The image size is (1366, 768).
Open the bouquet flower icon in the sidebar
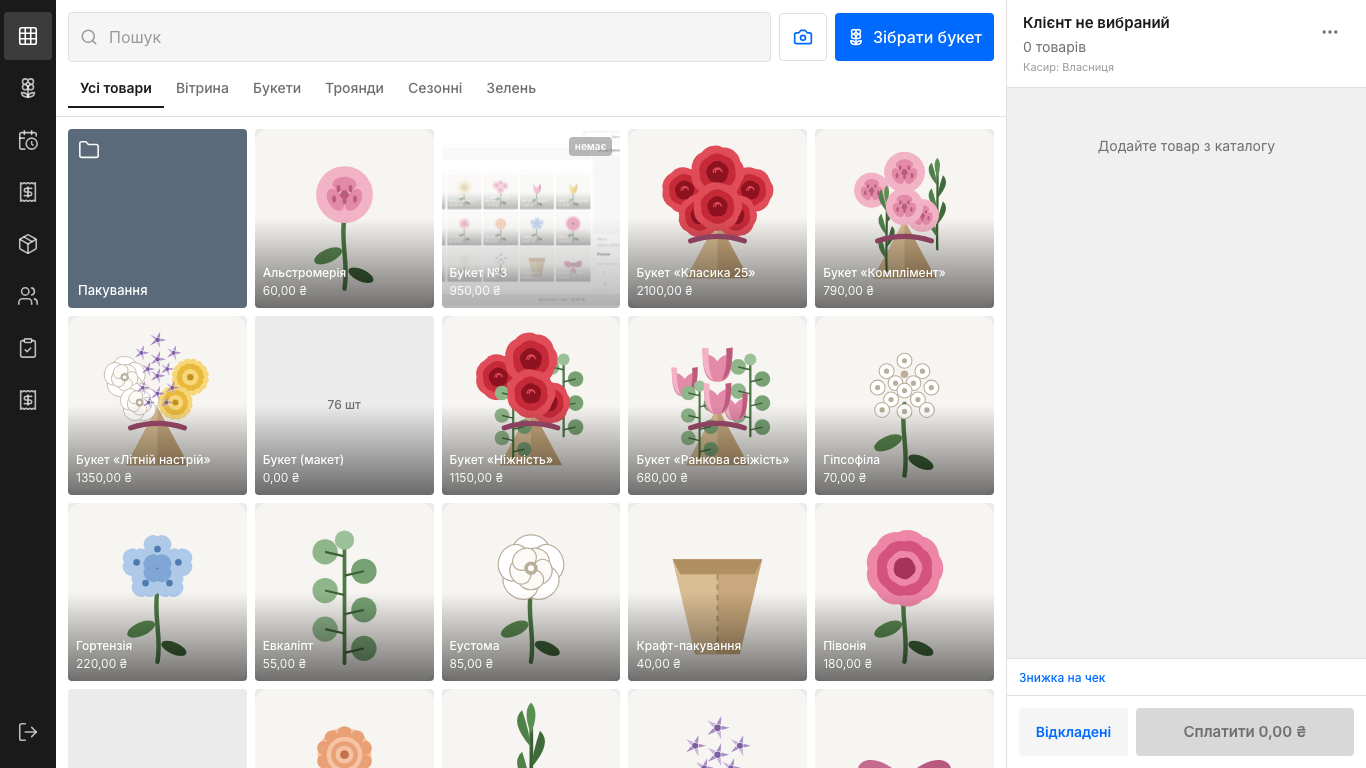point(28,88)
